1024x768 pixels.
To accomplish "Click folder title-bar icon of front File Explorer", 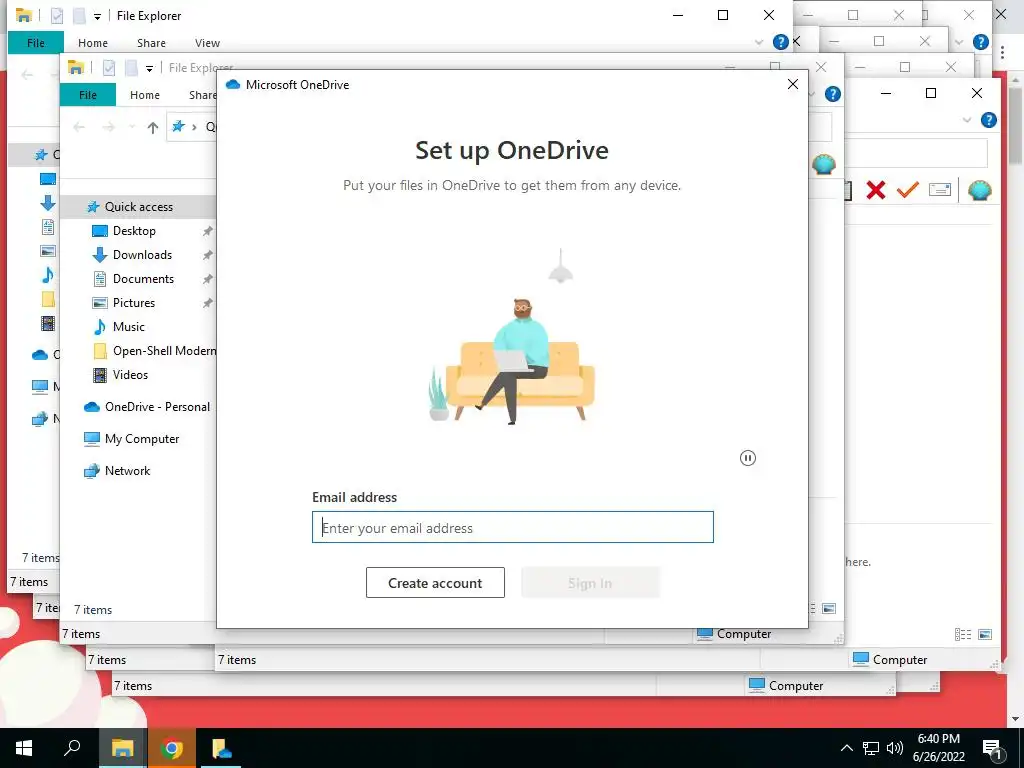I will tap(76, 67).
